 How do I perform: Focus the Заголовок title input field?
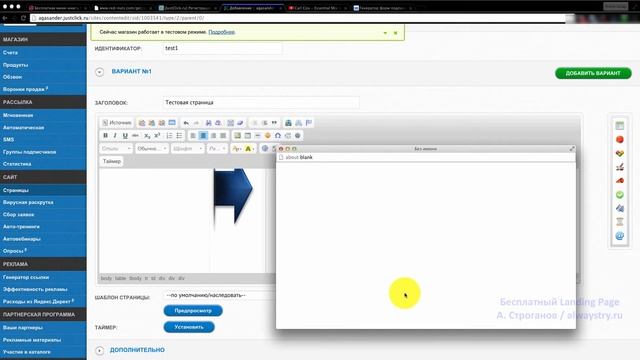[x=261, y=102]
